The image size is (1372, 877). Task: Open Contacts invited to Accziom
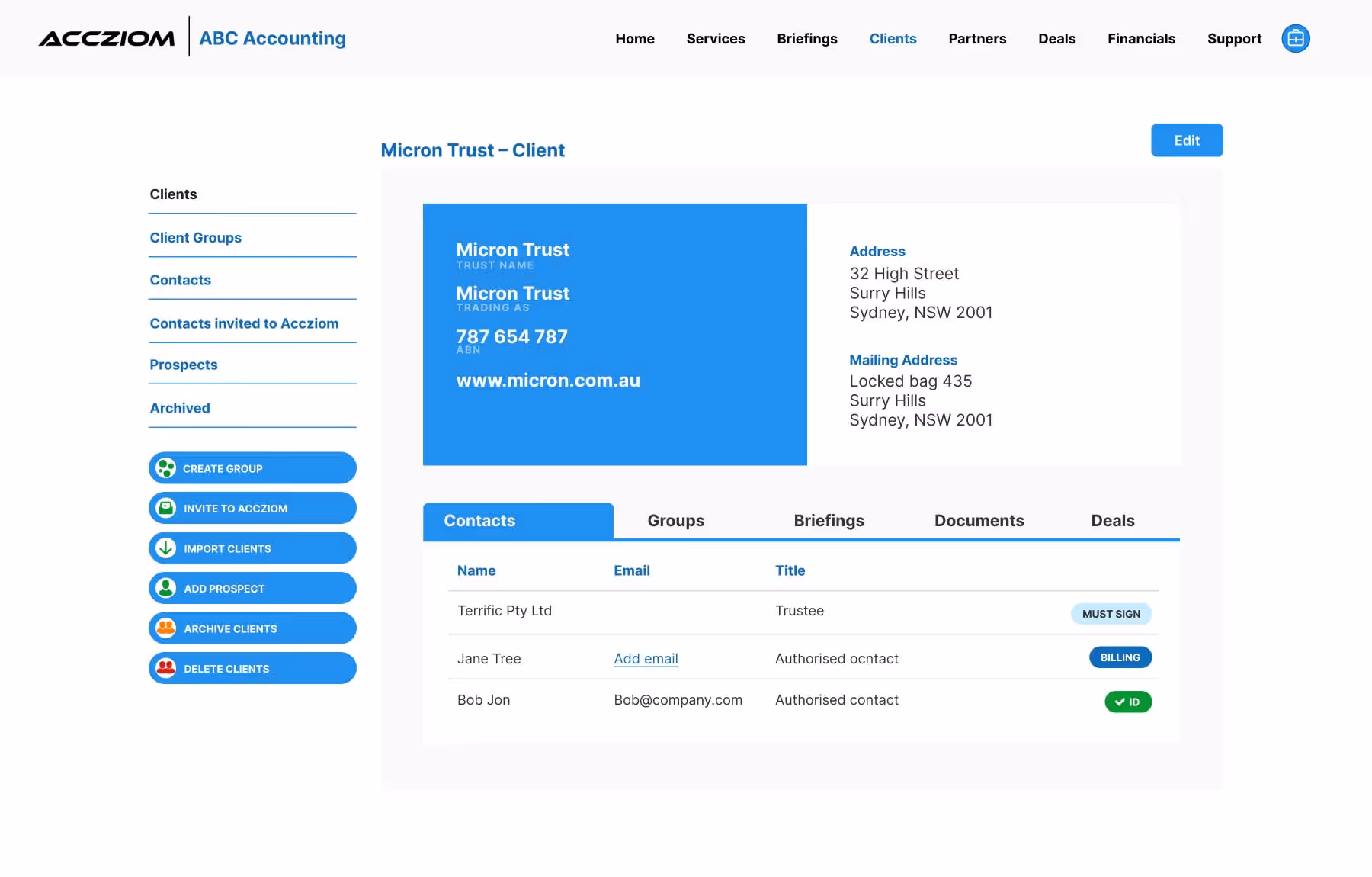tap(244, 323)
